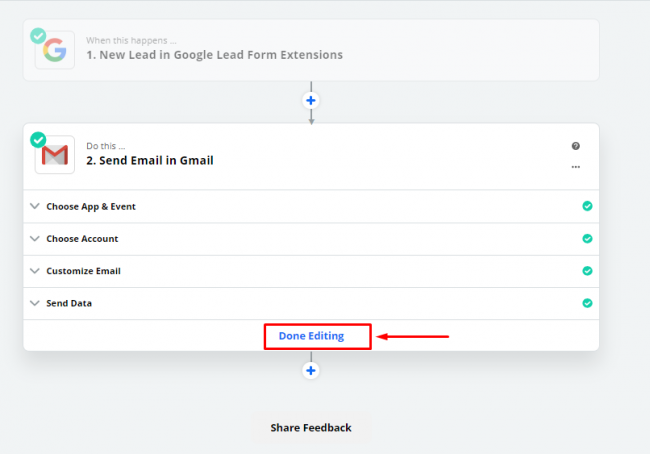The image size is (650, 454).
Task: Click the Choose Account status check
Action: pyautogui.click(x=587, y=239)
